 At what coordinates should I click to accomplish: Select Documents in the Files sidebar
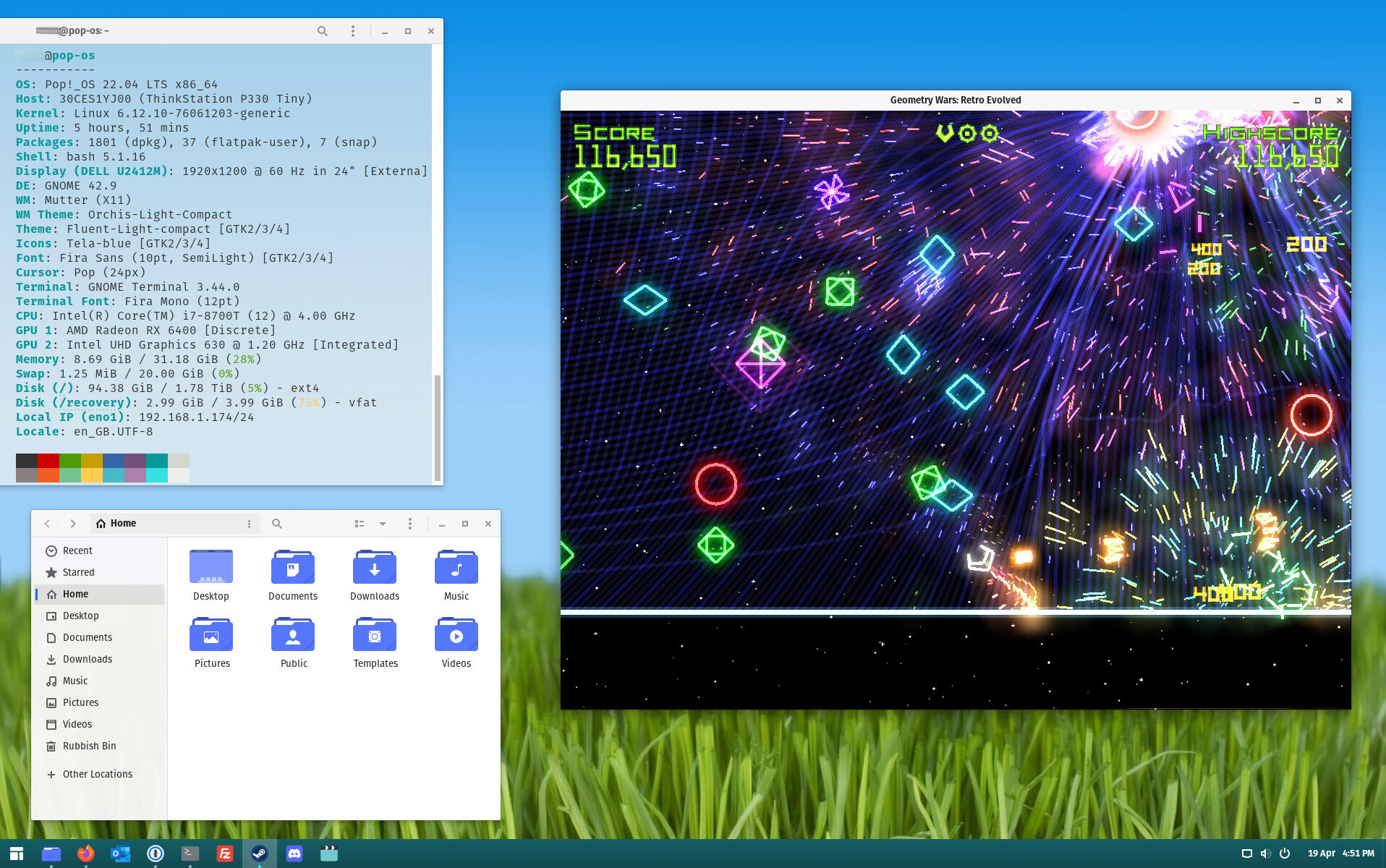tap(100, 637)
